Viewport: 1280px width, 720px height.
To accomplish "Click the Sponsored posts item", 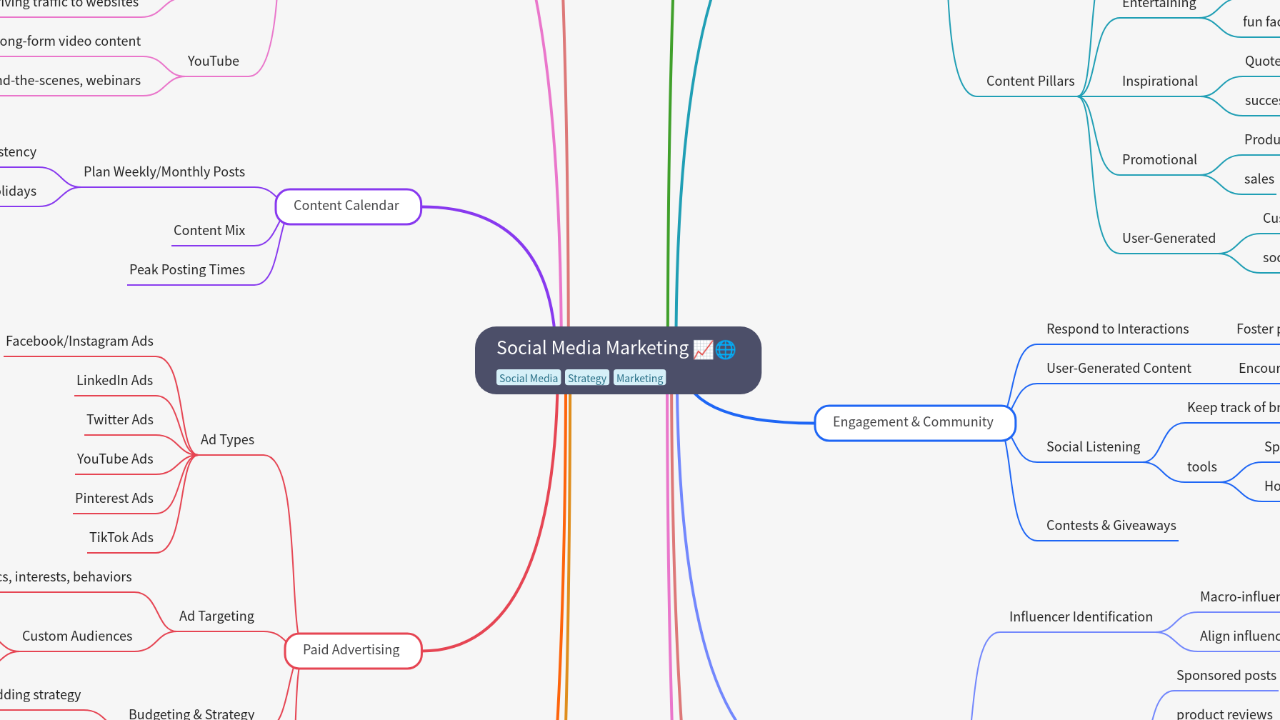I will pos(1226,675).
